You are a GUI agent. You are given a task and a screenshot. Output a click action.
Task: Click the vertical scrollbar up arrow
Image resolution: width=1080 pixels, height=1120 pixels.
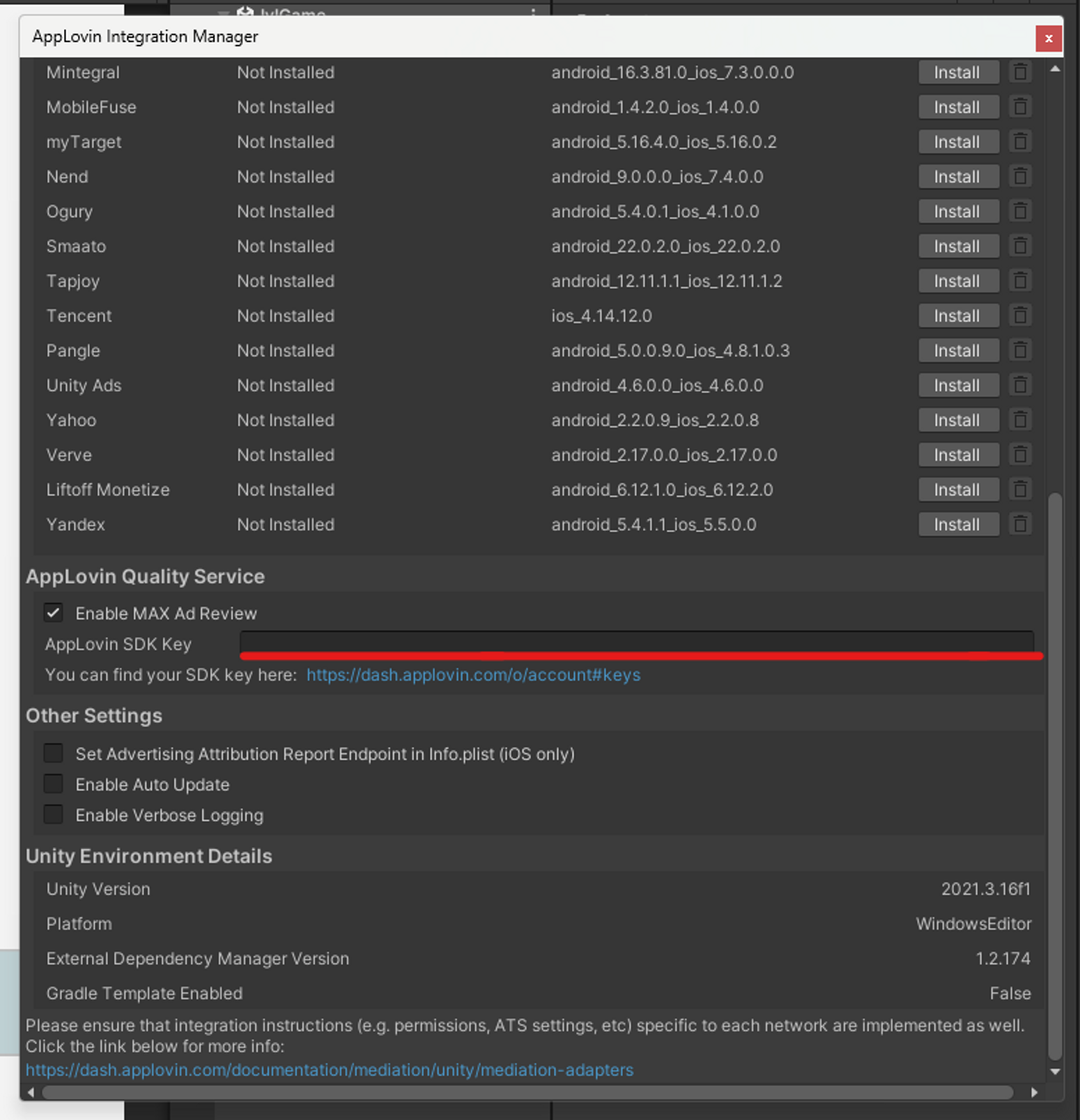[x=1055, y=68]
